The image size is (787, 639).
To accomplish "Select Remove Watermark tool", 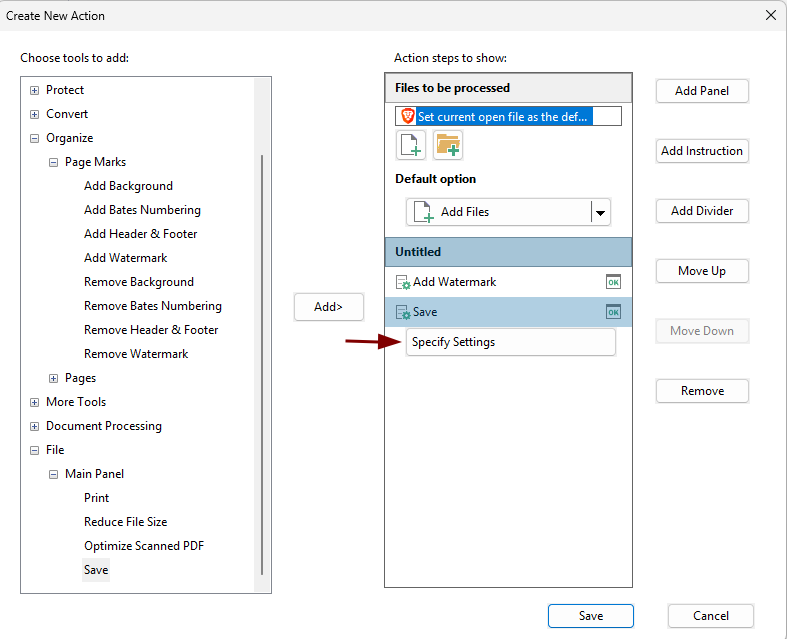I will click(x=136, y=354).
